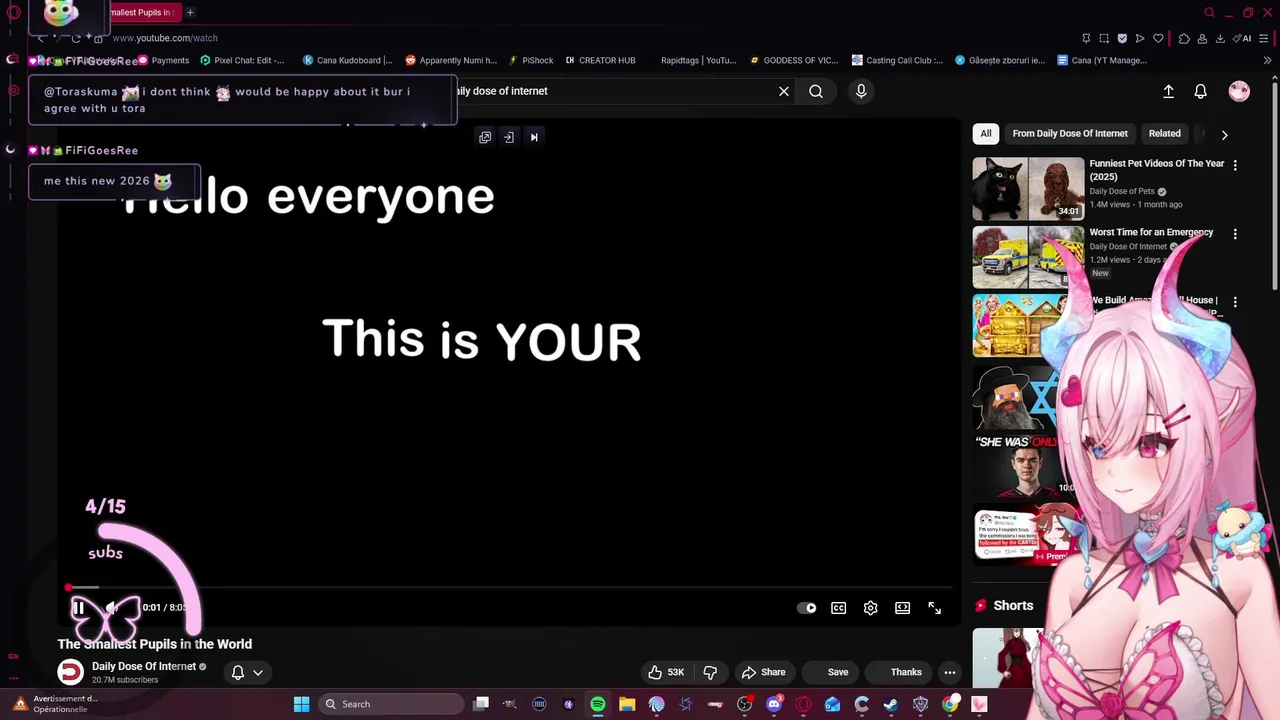1280x720 pixels.
Task: Open the YouTube account avatar menu
Action: 1239,91
